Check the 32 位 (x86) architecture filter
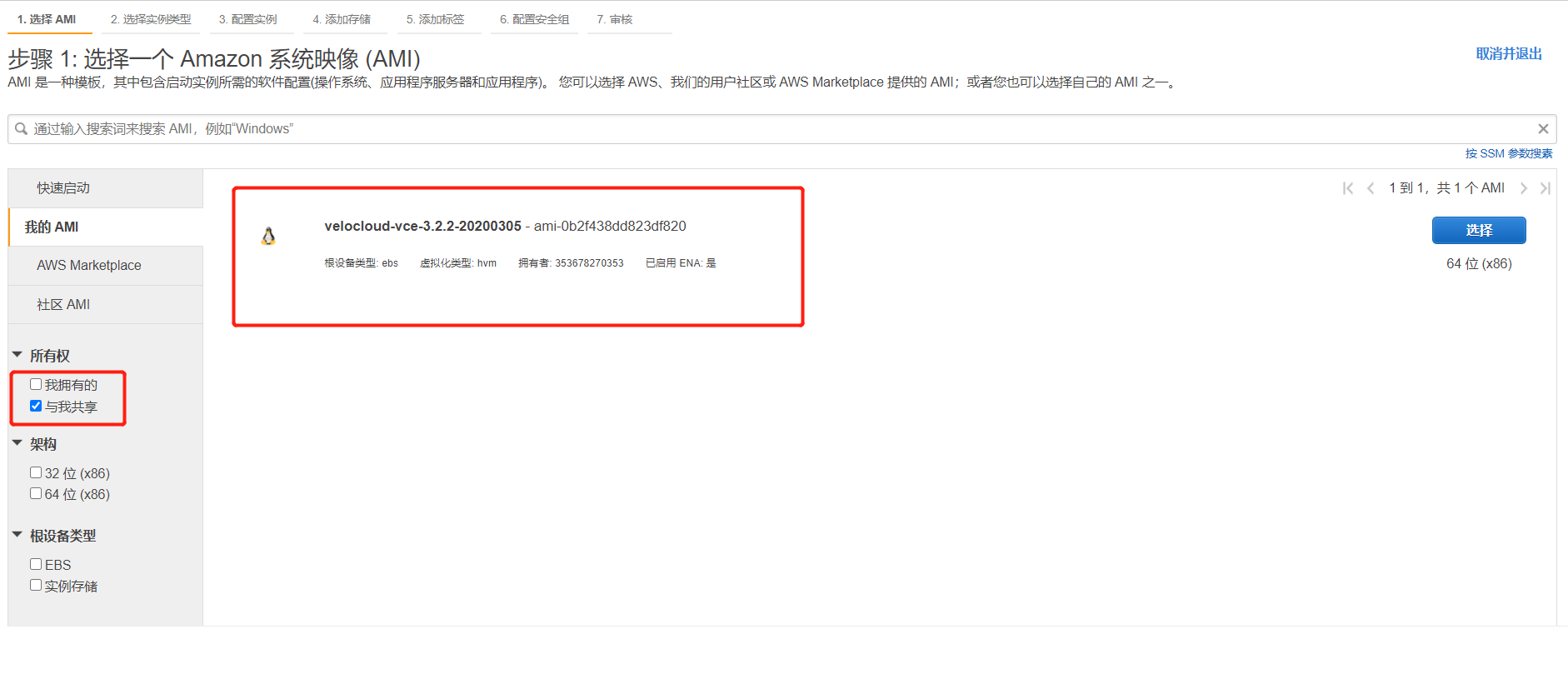This screenshot has height=674, width=1568. click(x=36, y=472)
